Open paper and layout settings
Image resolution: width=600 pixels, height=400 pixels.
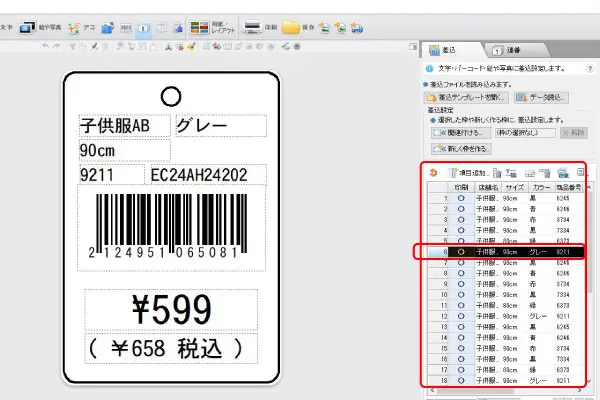[212, 28]
